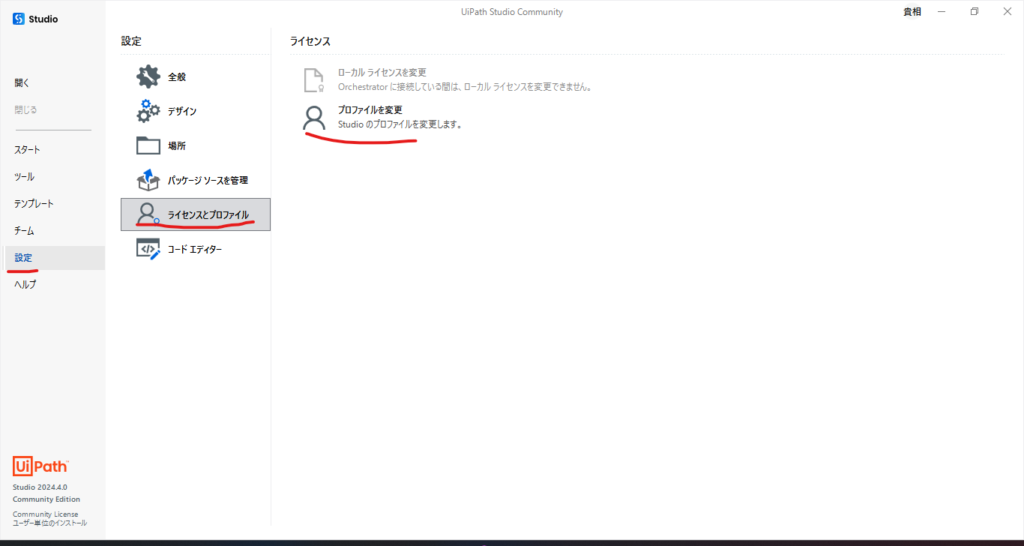Screen dimensions: 1024x546
Task: Click the ユーザー単位のインストール text
Action: (50, 523)
